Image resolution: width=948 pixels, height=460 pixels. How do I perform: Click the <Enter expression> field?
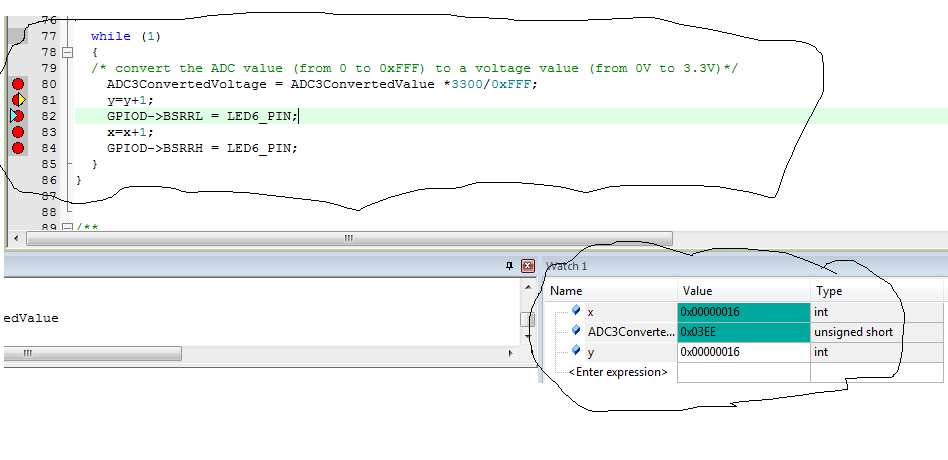[618, 372]
